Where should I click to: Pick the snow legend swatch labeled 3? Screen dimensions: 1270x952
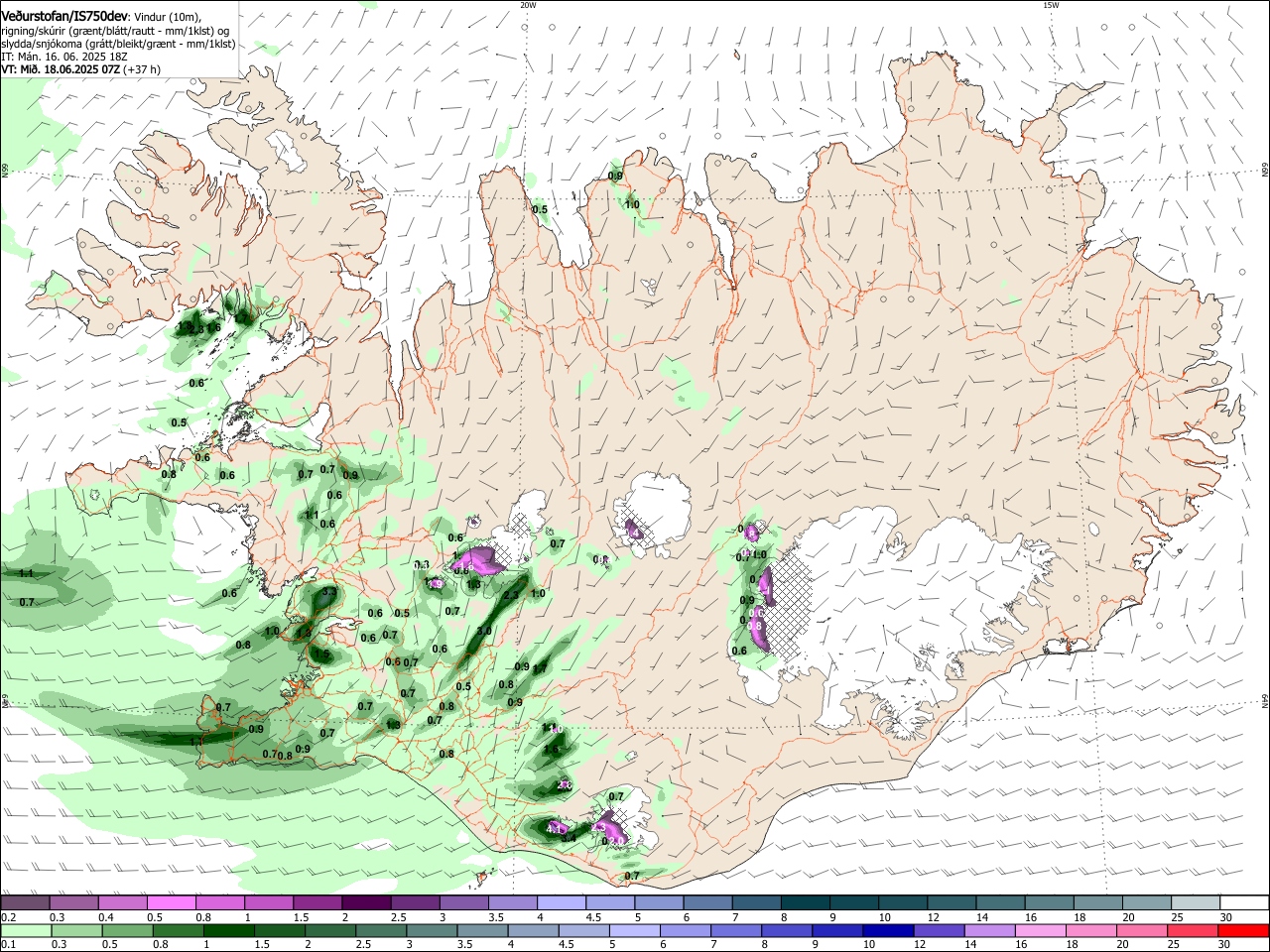click(463, 903)
